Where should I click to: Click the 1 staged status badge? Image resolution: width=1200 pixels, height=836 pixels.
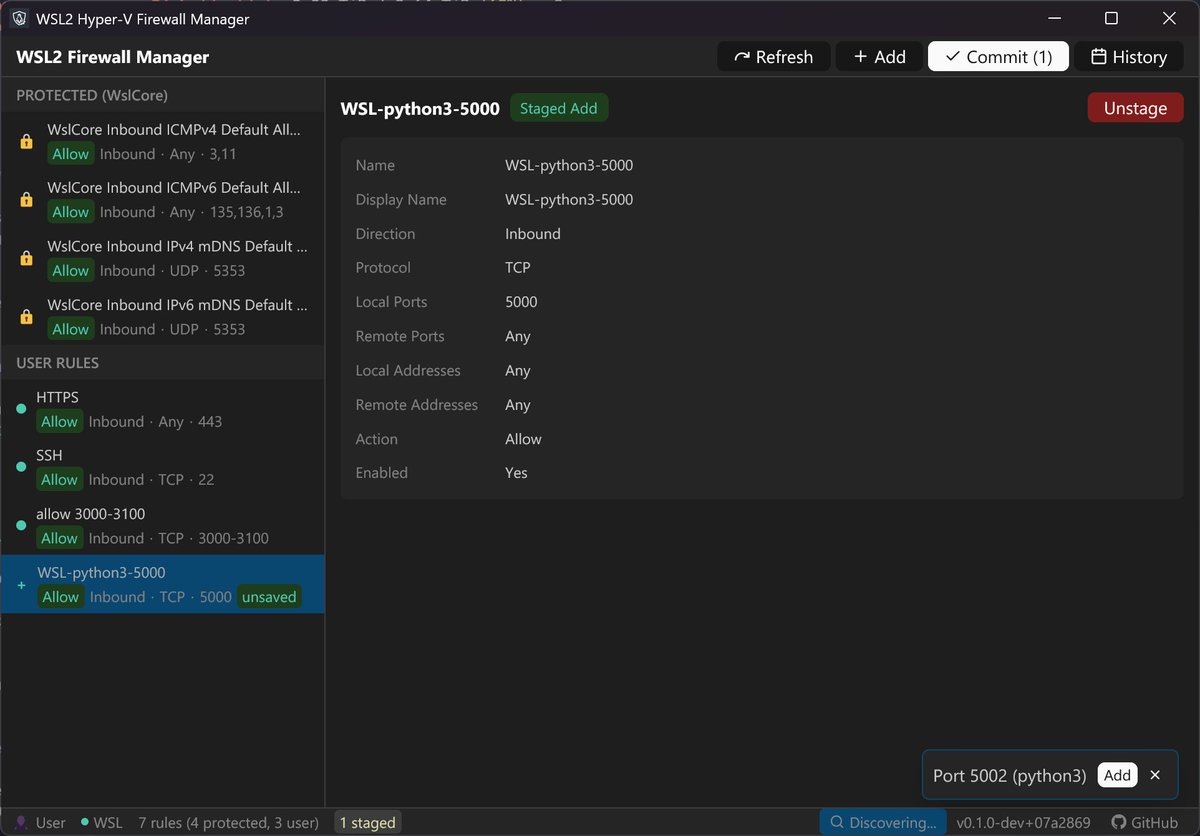[367, 823]
